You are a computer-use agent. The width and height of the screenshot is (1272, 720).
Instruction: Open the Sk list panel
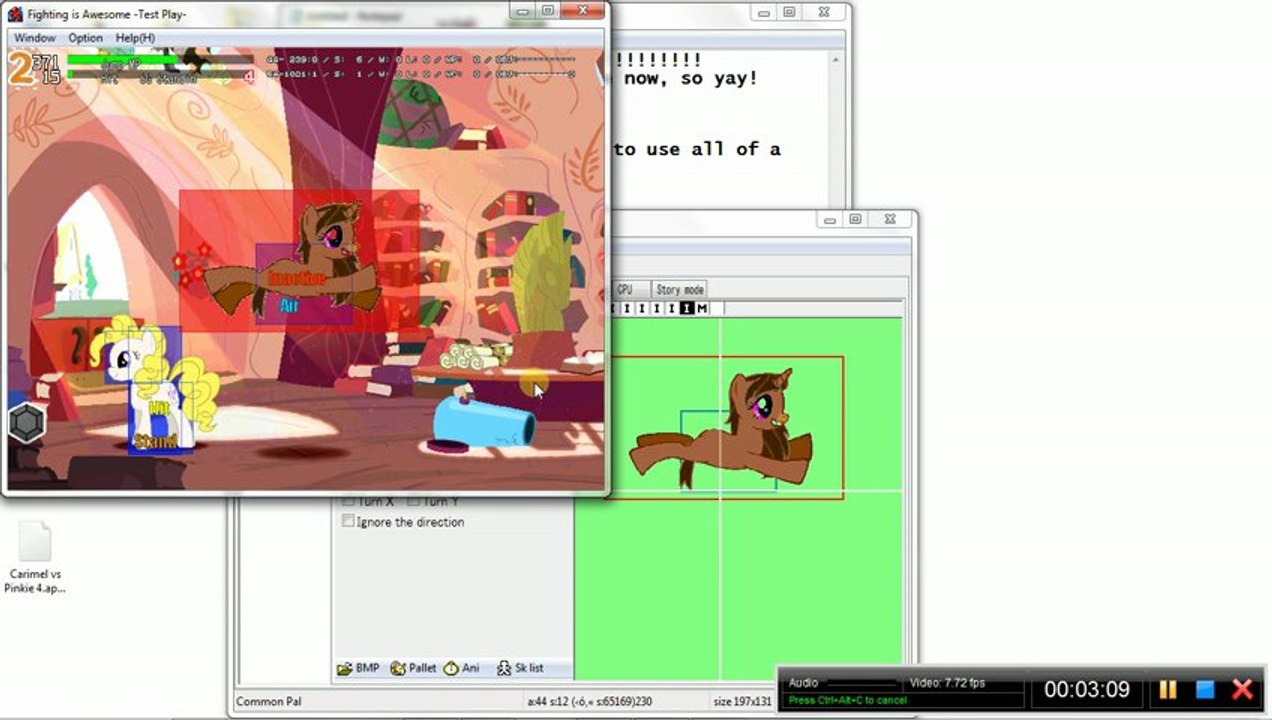(520, 668)
